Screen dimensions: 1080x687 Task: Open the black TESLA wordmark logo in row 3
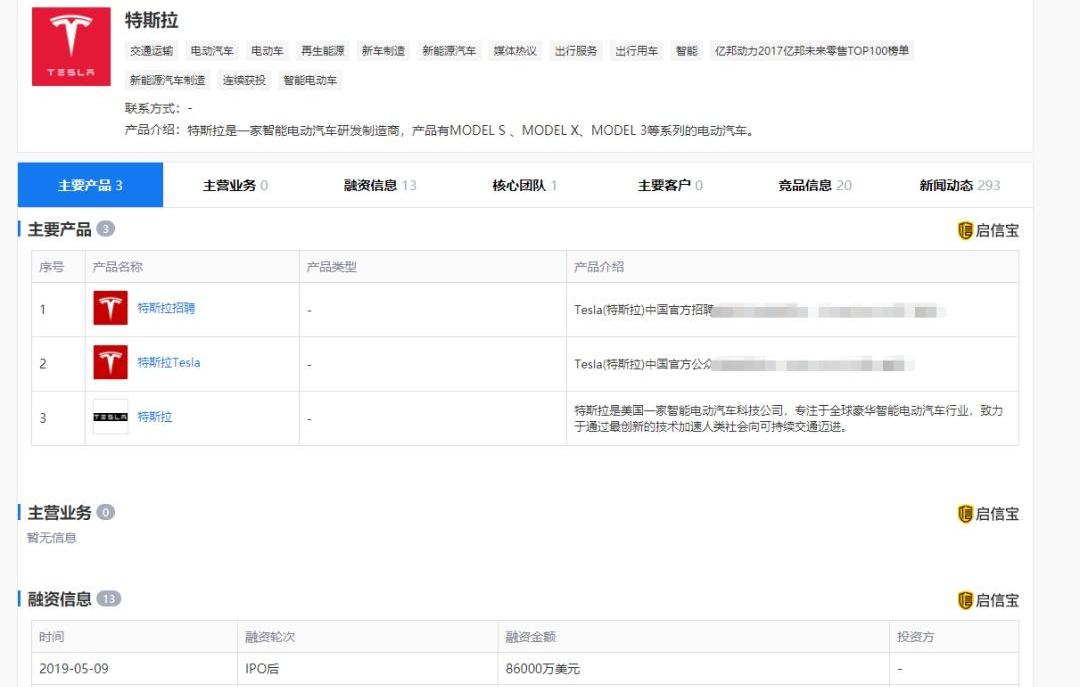110,417
